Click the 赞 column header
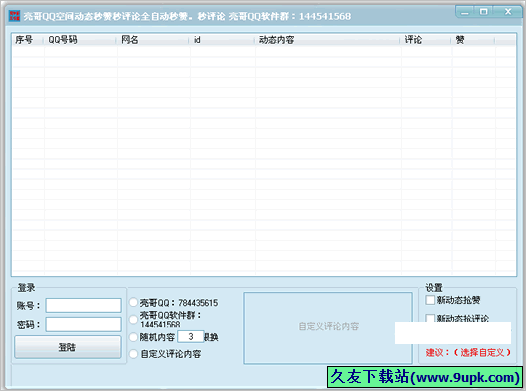 (x=473, y=40)
